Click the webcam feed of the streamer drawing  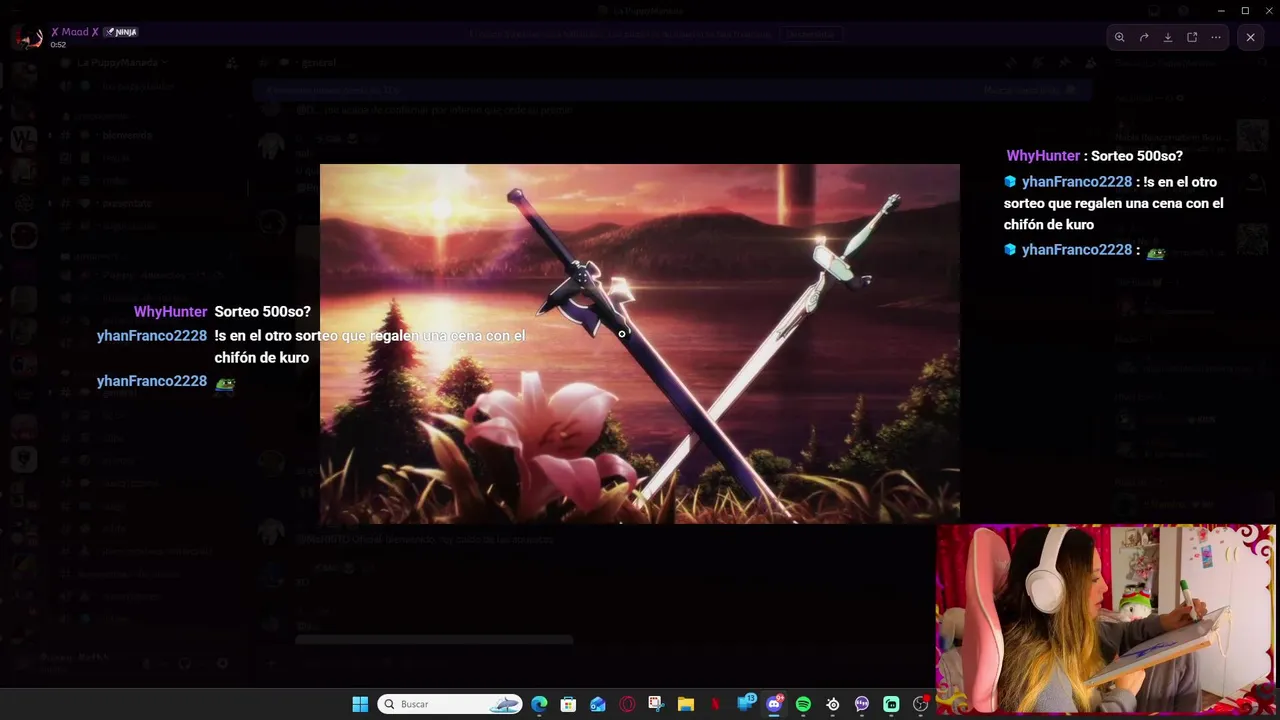(1106, 619)
